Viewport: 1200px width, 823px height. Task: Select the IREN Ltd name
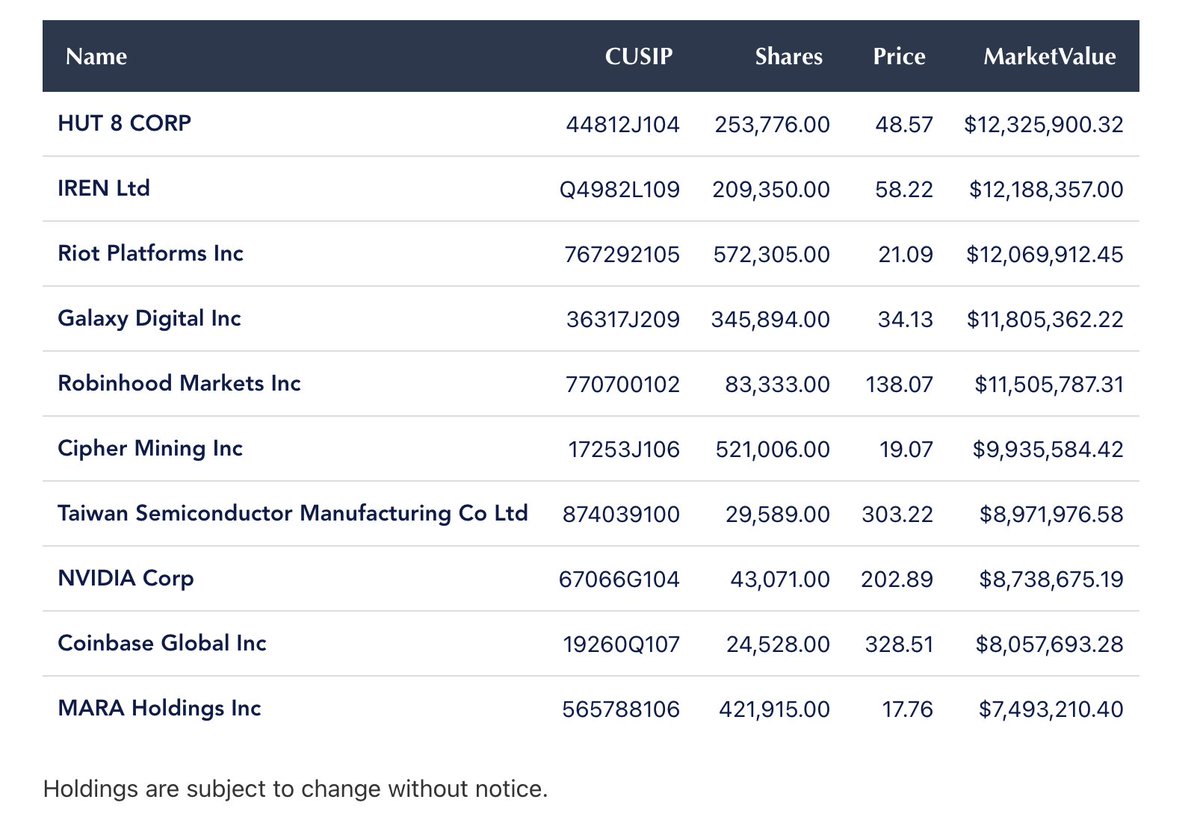click(104, 188)
